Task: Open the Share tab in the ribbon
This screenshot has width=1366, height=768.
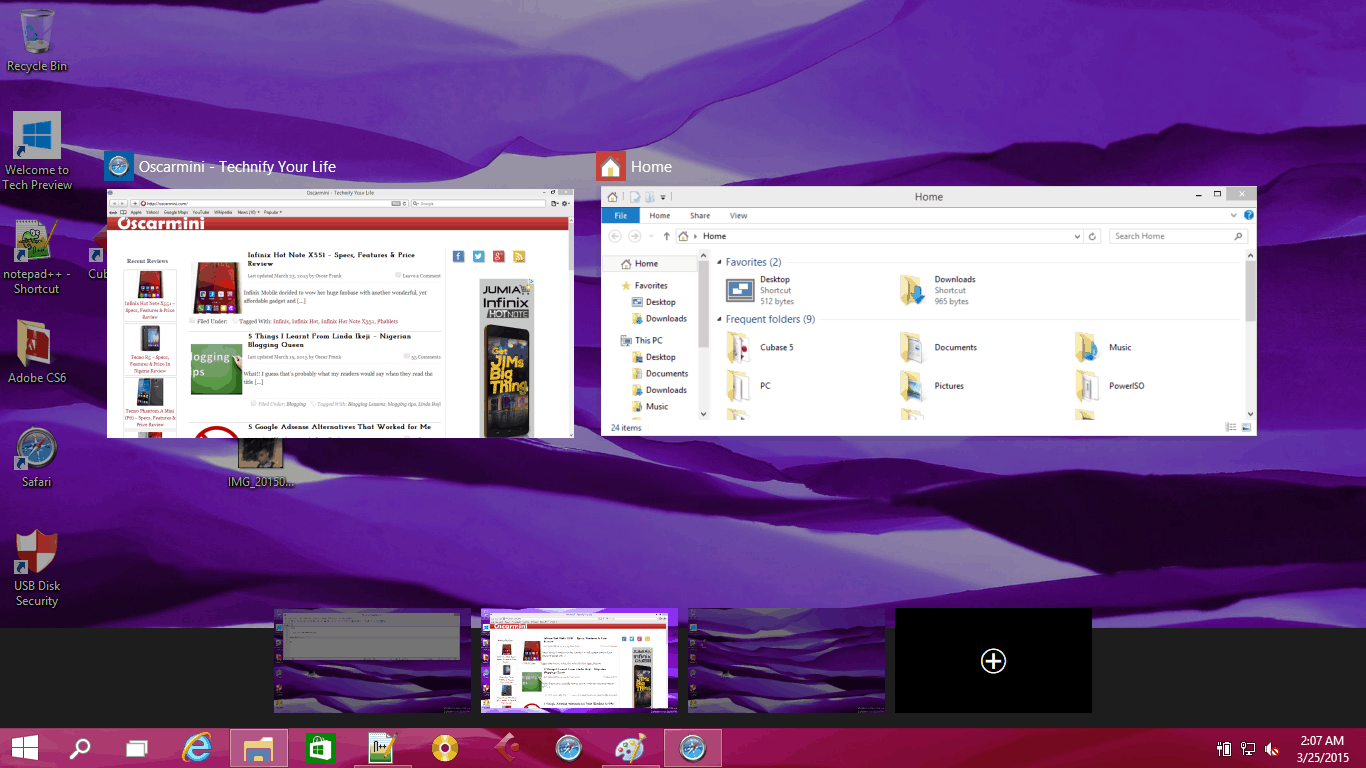Action: click(x=700, y=215)
